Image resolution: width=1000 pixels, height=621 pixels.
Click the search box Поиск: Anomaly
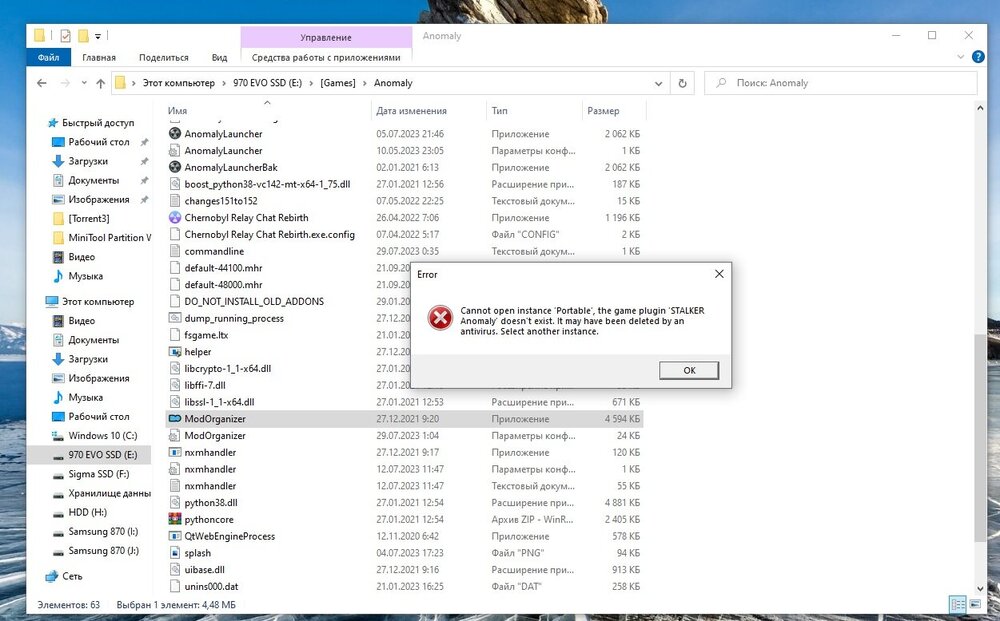(x=841, y=83)
